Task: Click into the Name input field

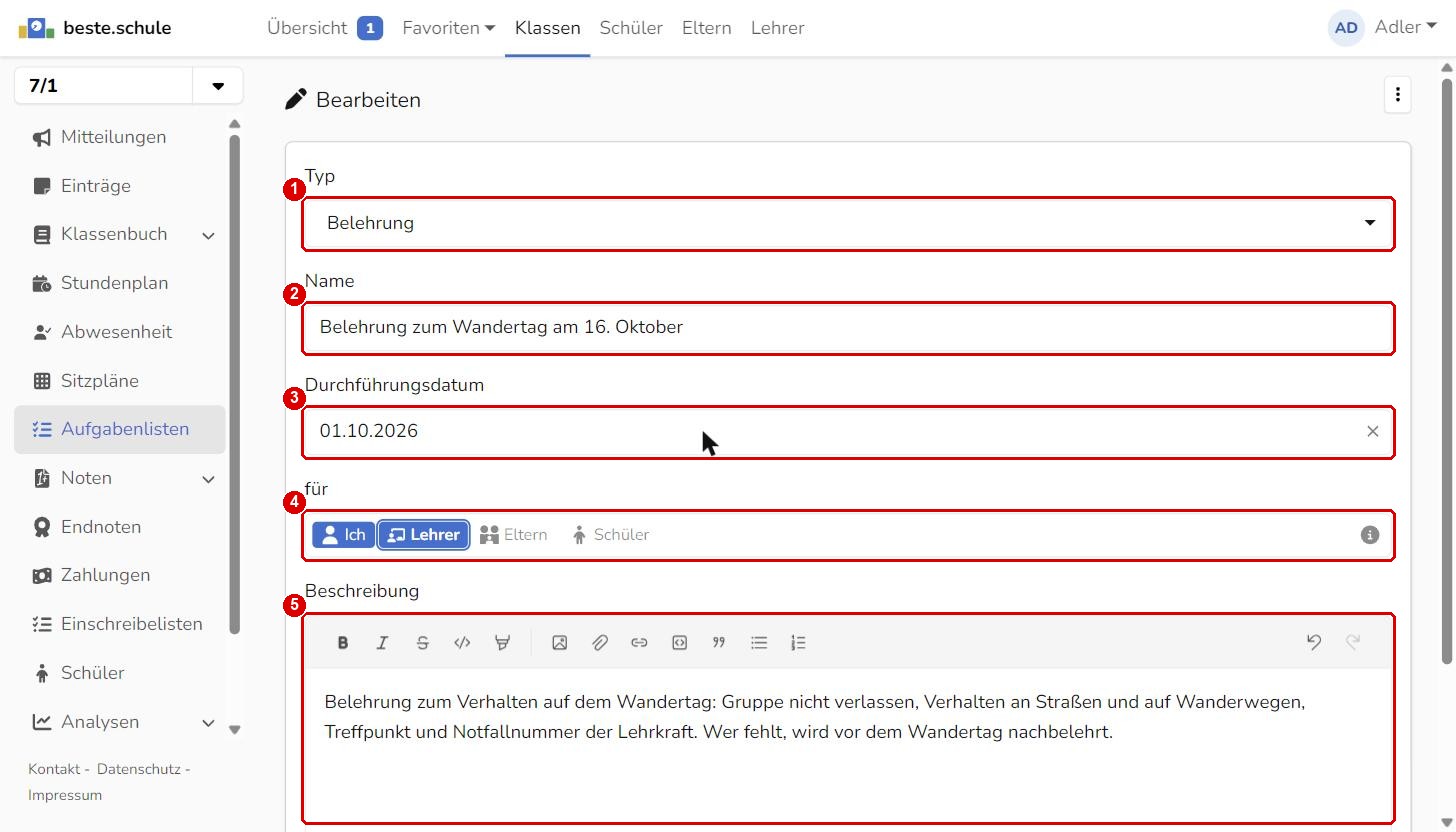Action: click(x=848, y=327)
